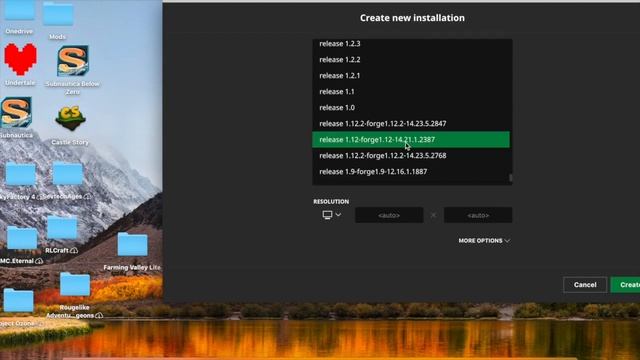This screenshot has width=640, height=360.
Task: Click the version list scrollbar thumb
Action: point(510,178)
